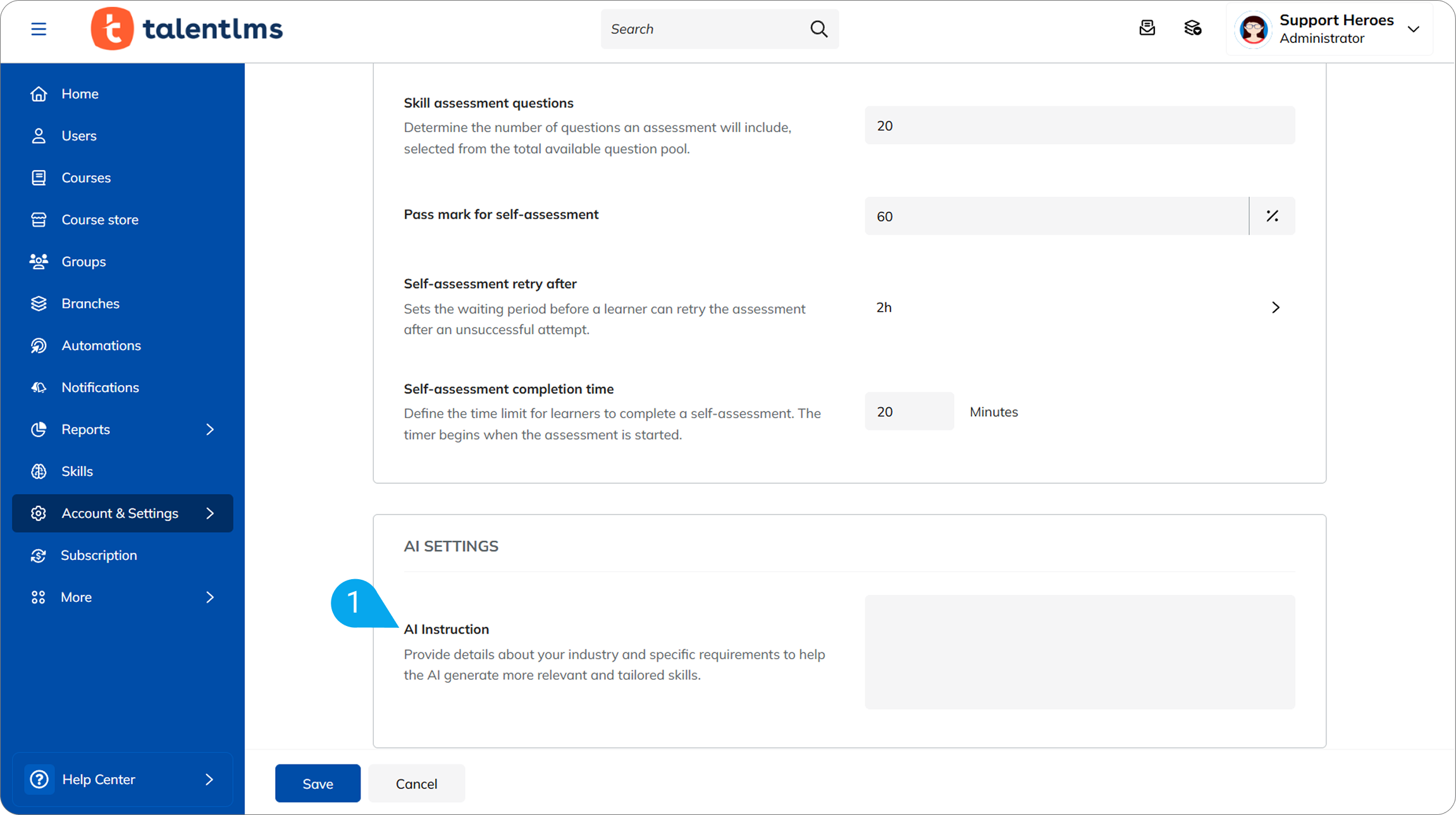Click the branch switcher icon
1456x815 pixels.
pyautogui.click(x=1192, y=28)
